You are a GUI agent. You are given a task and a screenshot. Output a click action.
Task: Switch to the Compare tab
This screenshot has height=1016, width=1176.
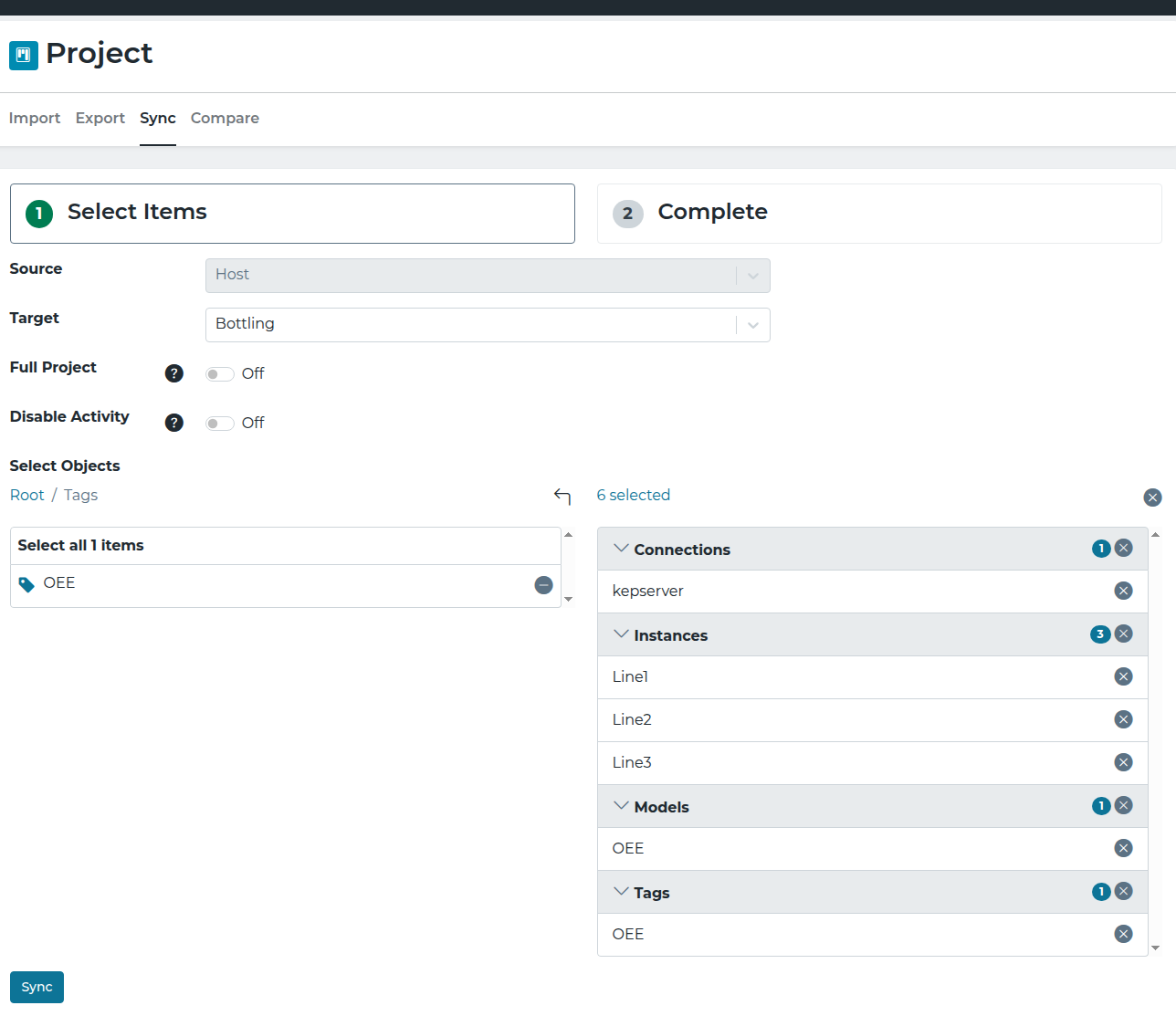click(x=225, y=118)
